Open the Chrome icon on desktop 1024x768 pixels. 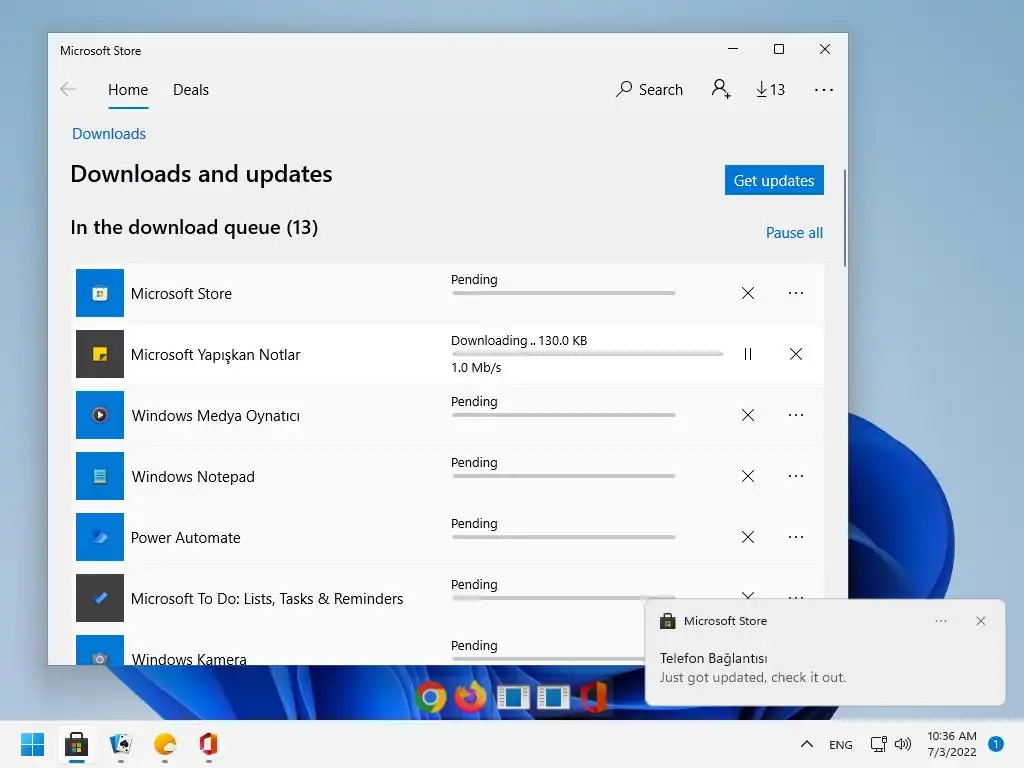pos(430,697)
